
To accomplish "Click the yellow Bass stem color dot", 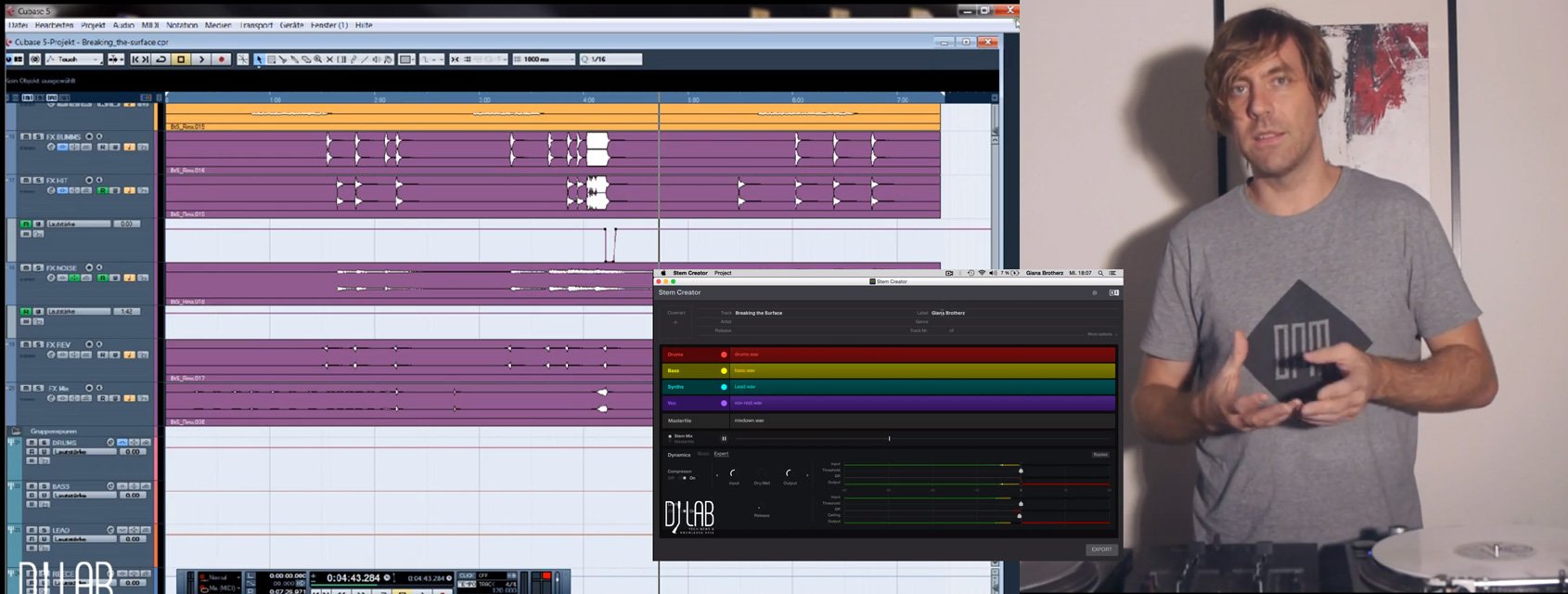I will (724, 370).
